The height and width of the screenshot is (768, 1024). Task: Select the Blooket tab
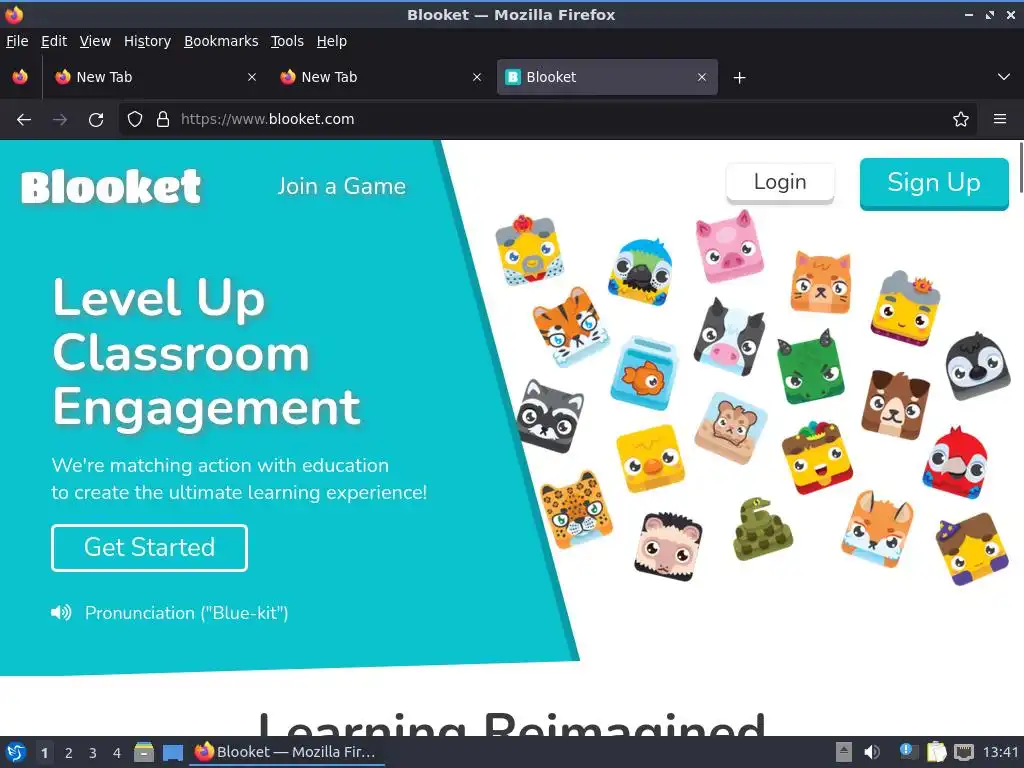(607, 77)
